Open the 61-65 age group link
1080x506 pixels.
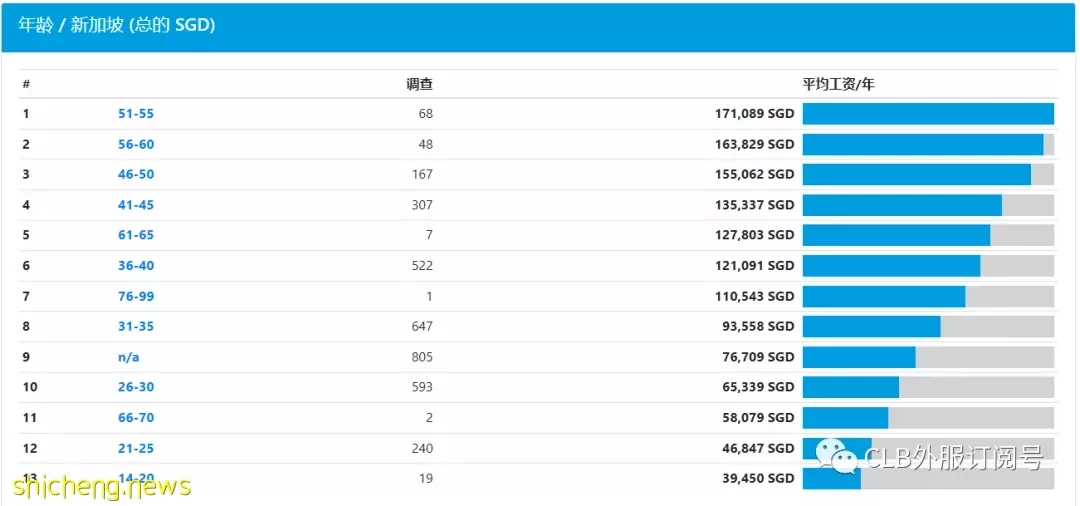click(x=136, y=235)
